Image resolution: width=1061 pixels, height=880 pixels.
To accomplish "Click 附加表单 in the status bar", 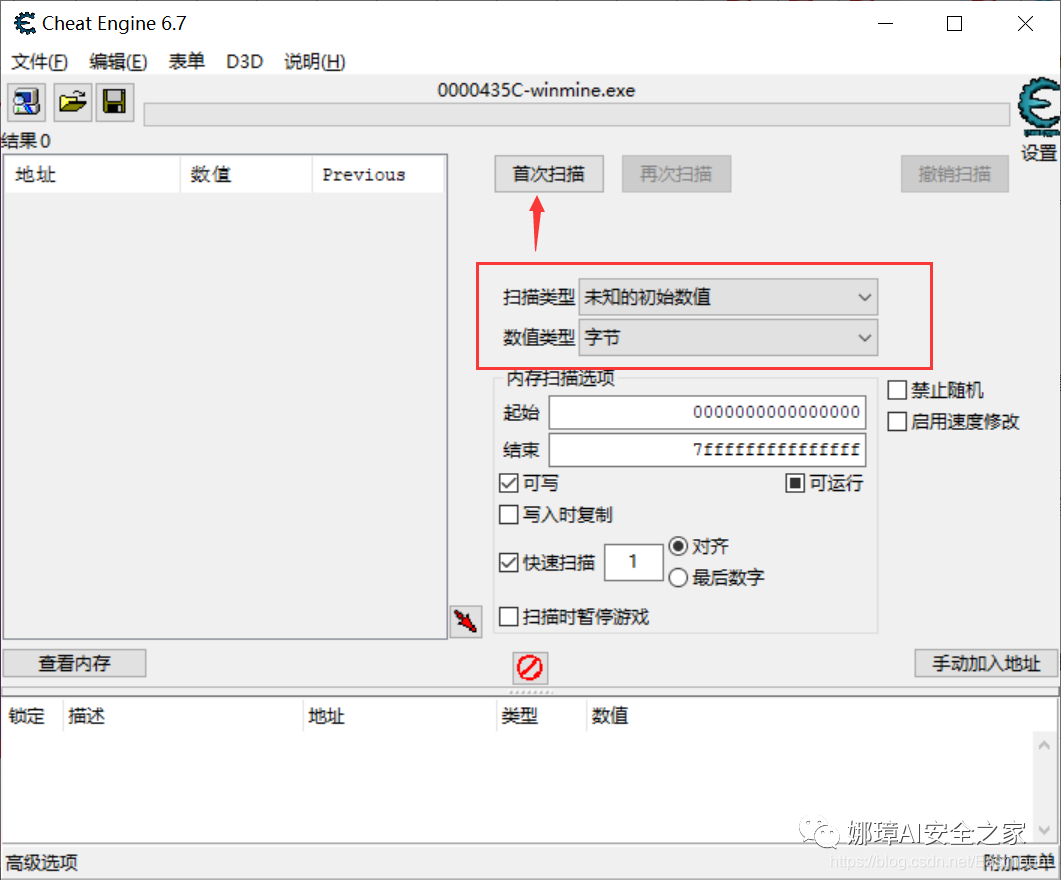I will (x=1019, y=862).
